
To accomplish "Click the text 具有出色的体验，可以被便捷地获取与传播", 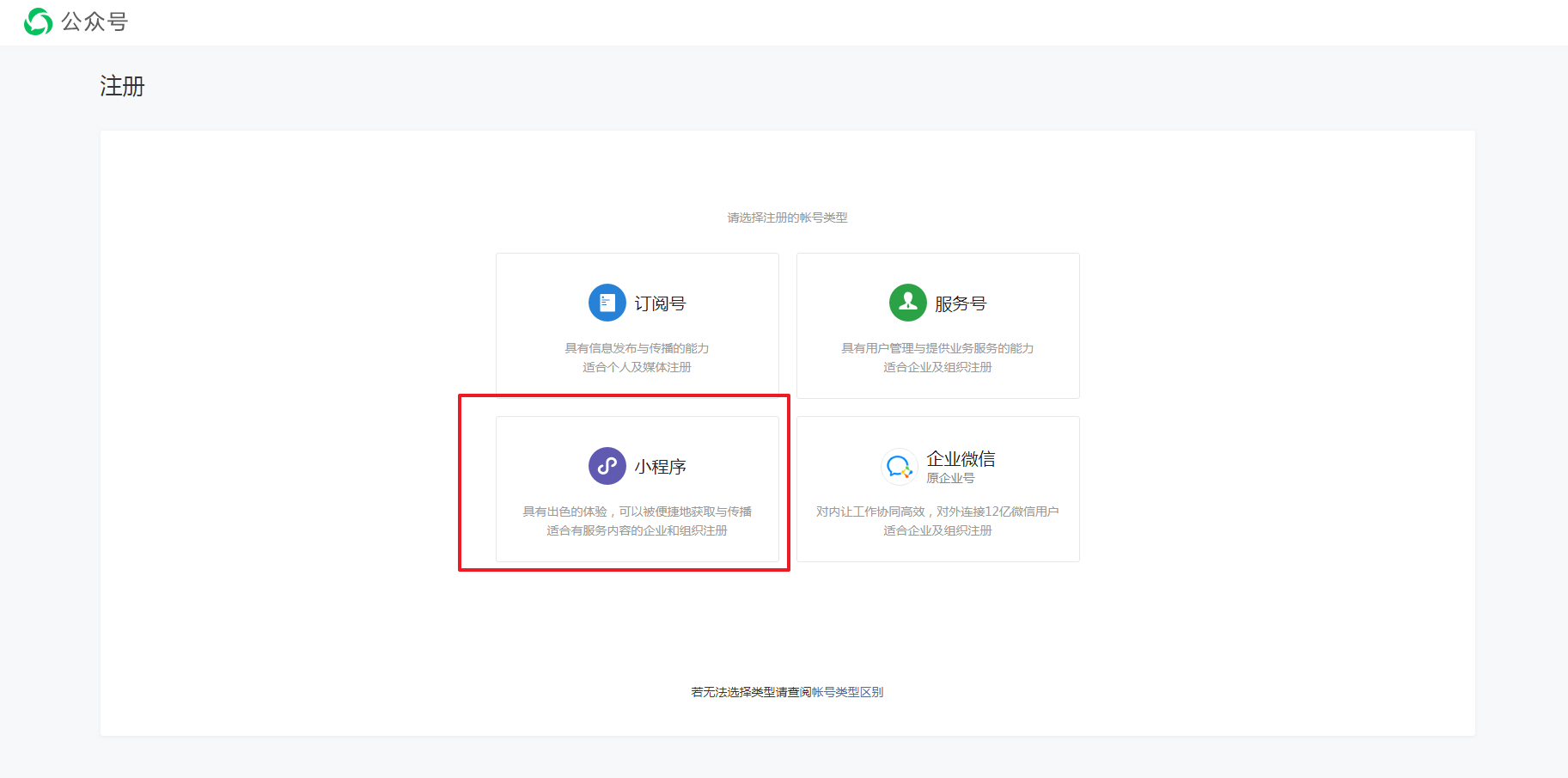I will click(637, 512).
